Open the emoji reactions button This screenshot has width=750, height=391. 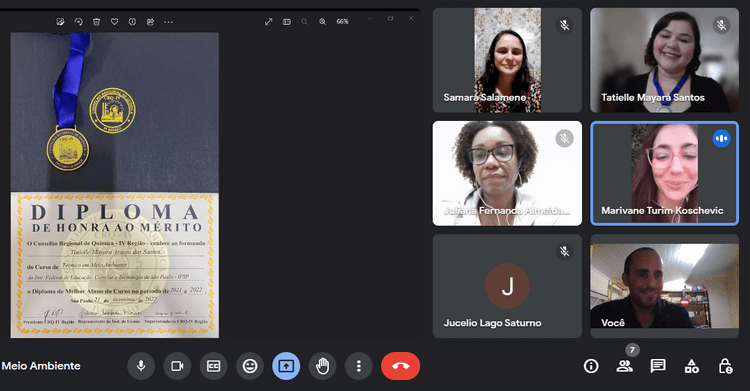point(250,366)
